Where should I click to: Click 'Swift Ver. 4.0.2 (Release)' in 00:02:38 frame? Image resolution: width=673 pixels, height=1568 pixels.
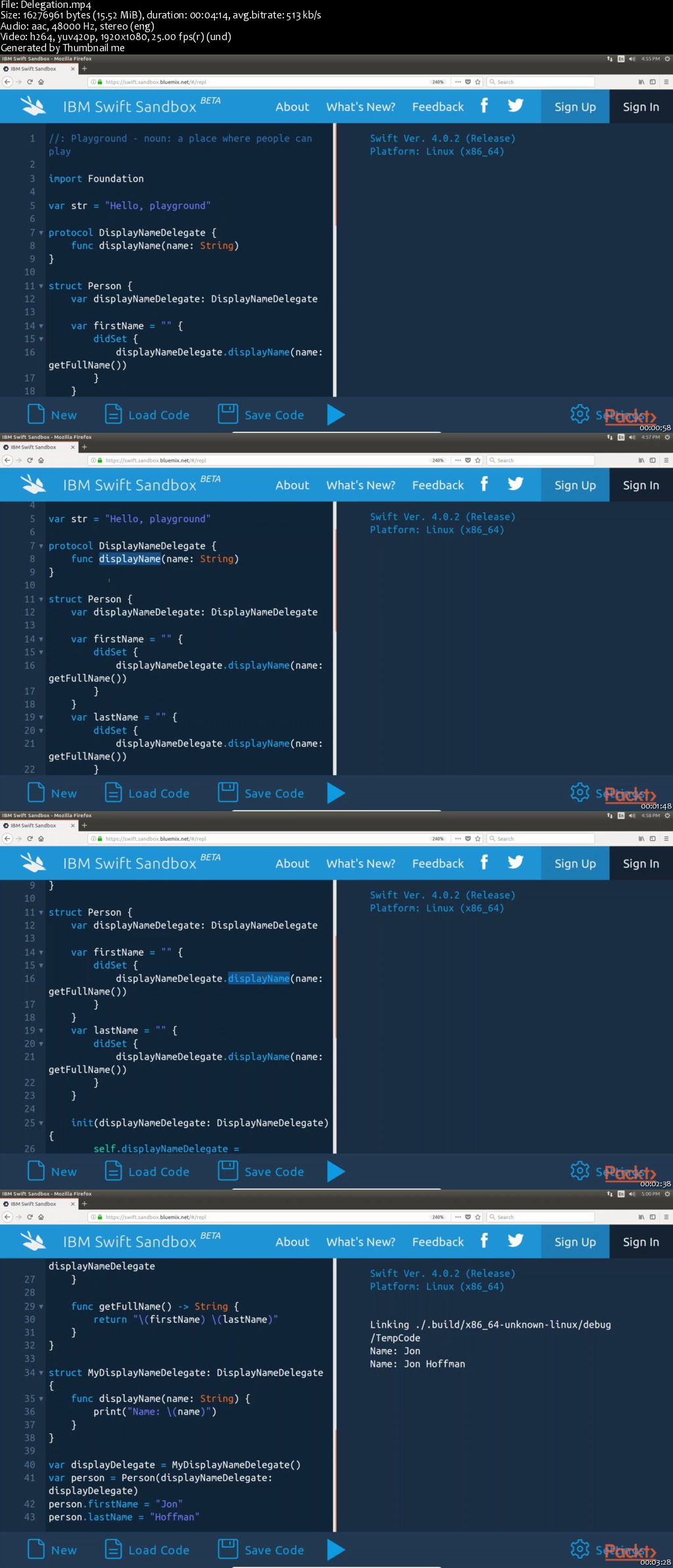[442, 895]
